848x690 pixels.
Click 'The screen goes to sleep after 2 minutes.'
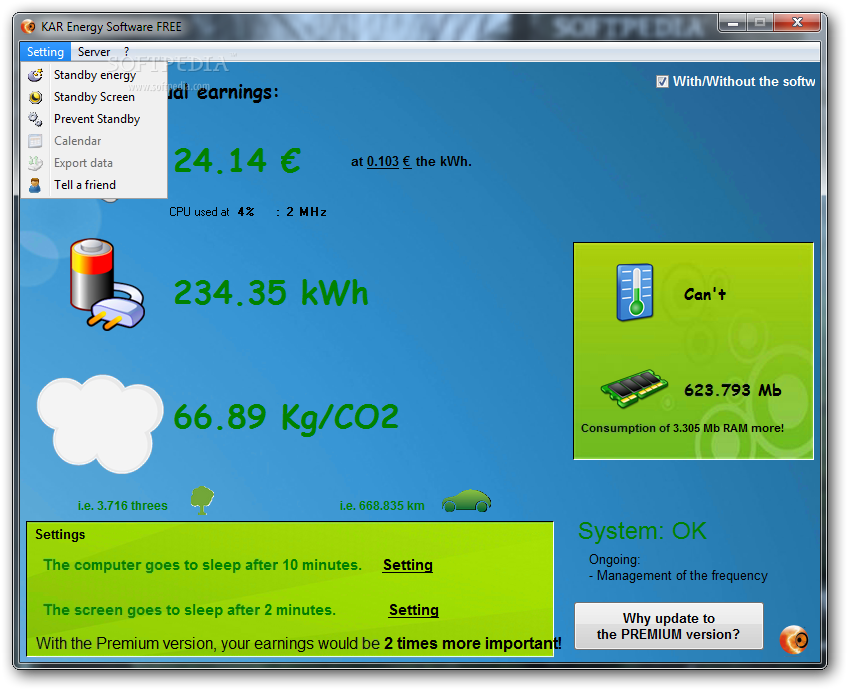tap(189, 610)
